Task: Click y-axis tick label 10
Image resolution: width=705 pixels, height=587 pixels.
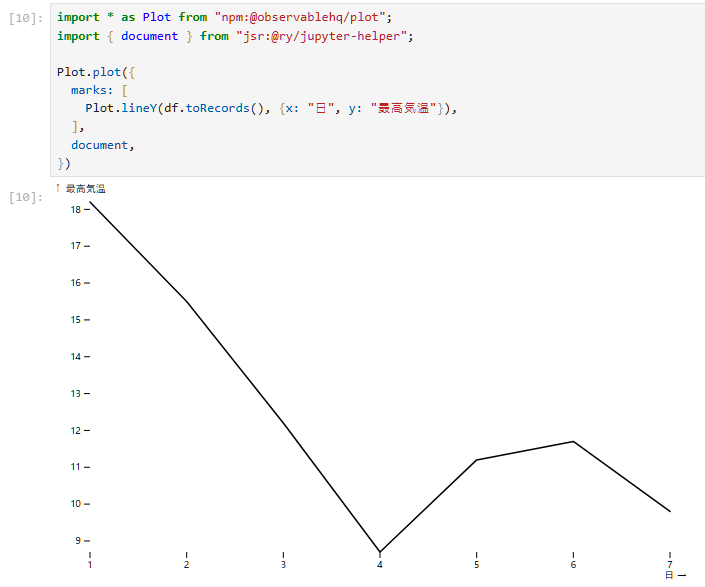Action: 76,504
